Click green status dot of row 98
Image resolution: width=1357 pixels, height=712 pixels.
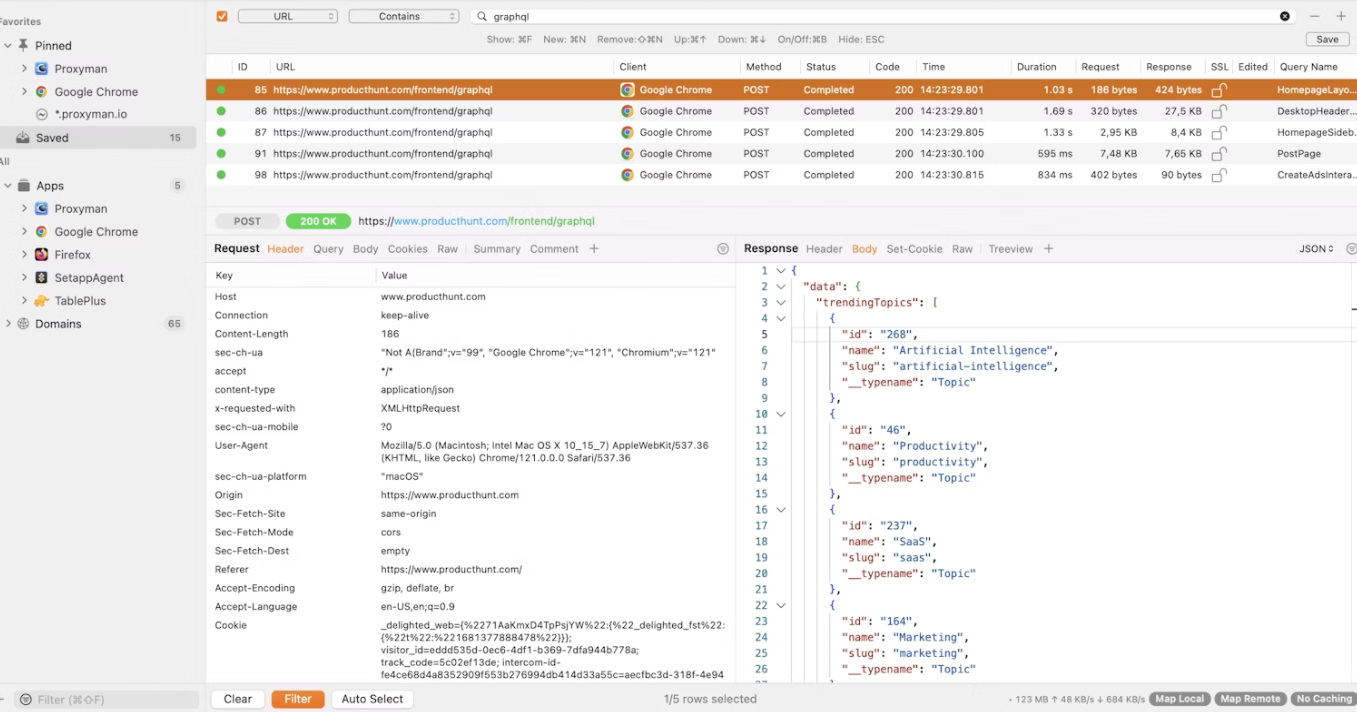click(221, 175)
